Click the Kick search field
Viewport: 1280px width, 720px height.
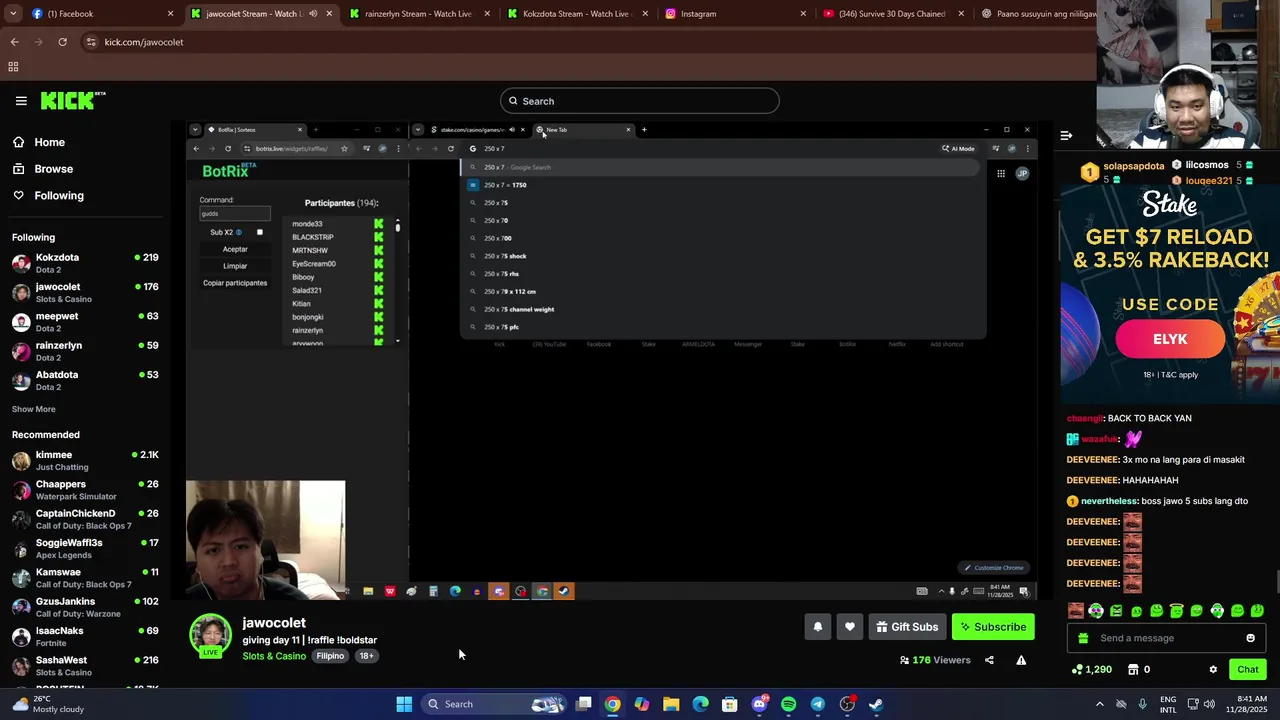pyautogui.click(x=640, y=101)
